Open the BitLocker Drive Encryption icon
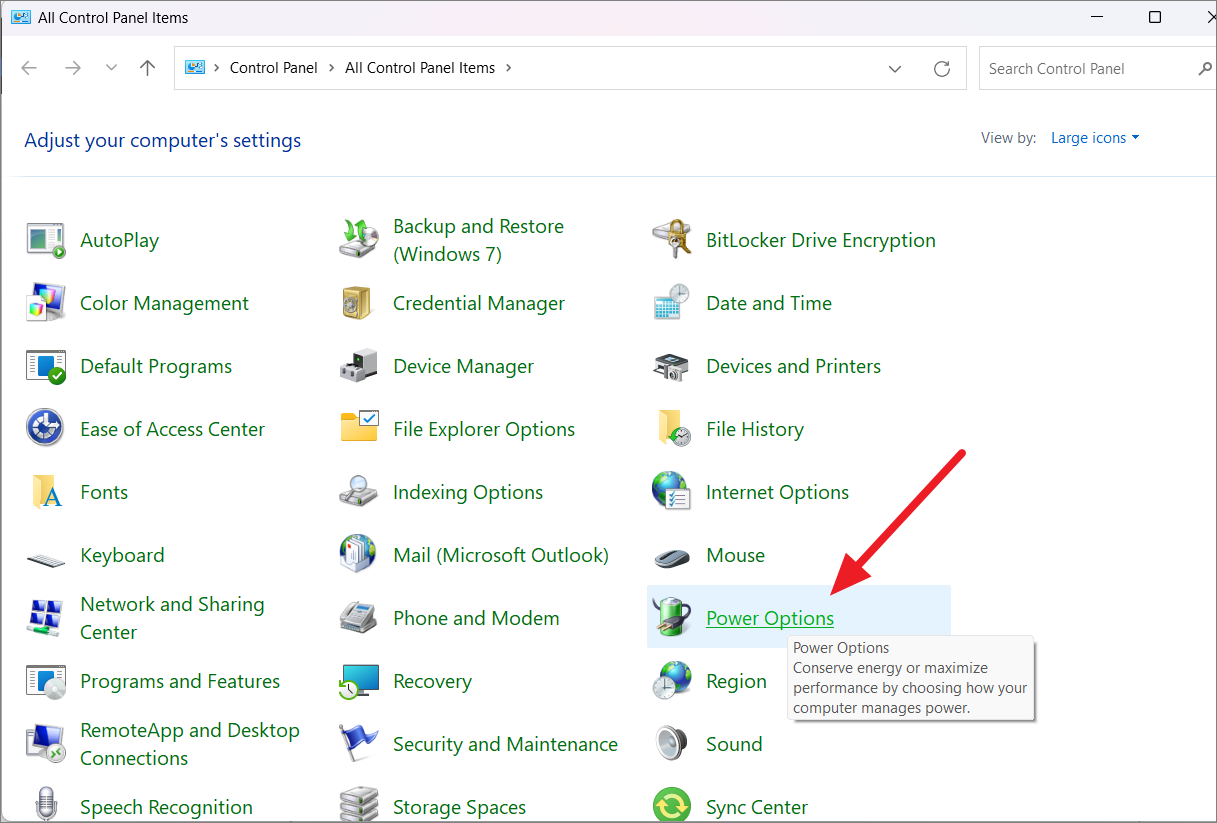 pos(671,240)
